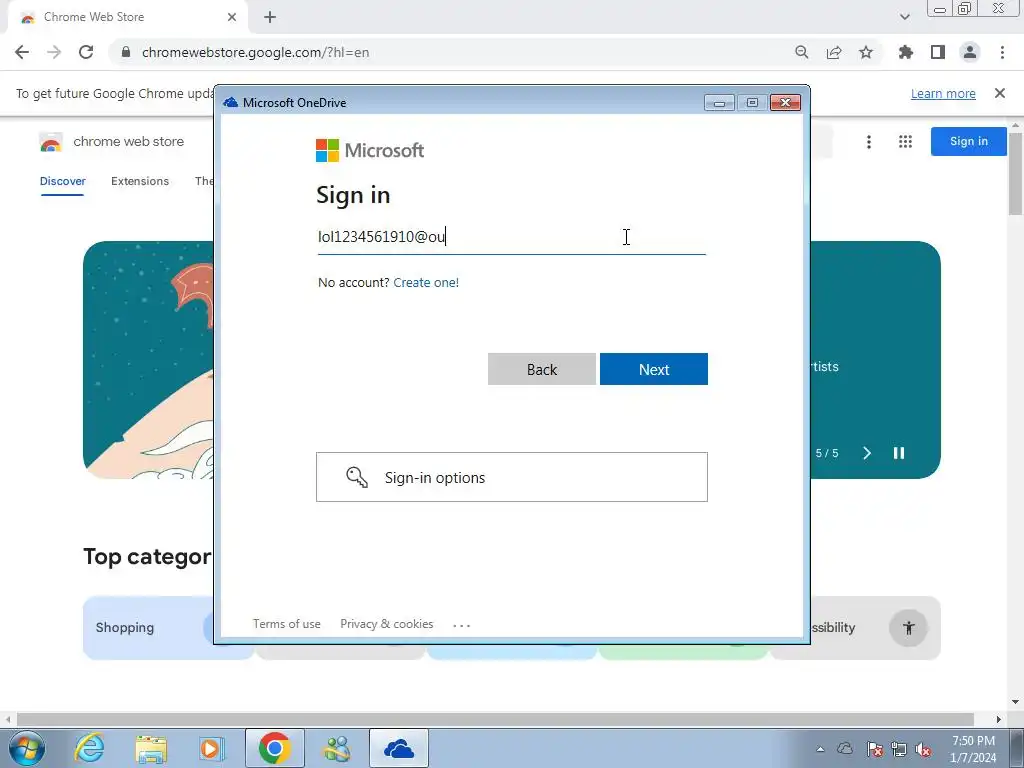Open Chrome profile avatar

970,52
